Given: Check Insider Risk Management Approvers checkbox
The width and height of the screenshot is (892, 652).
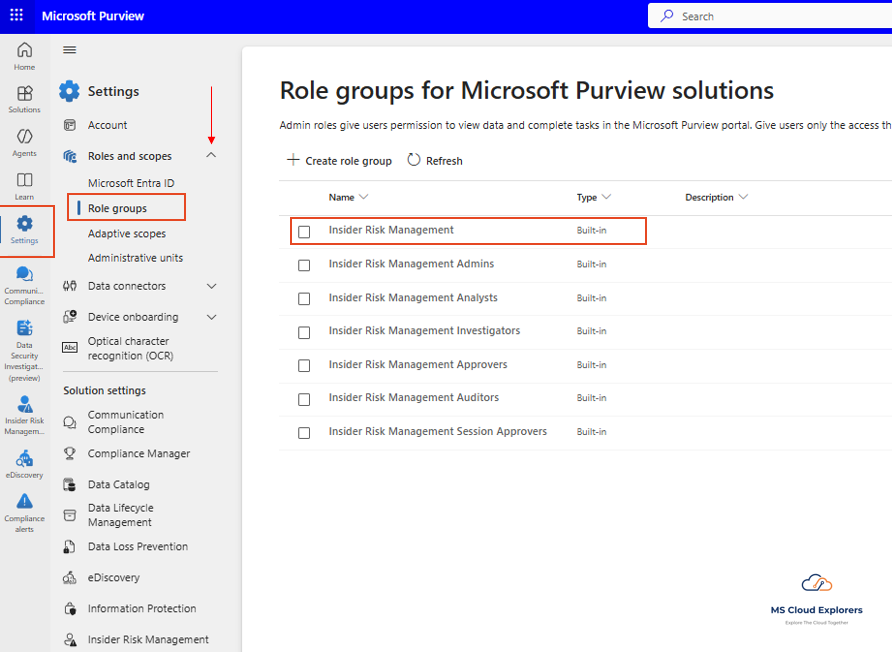Looking at the screenshot, I should point(304,366).
